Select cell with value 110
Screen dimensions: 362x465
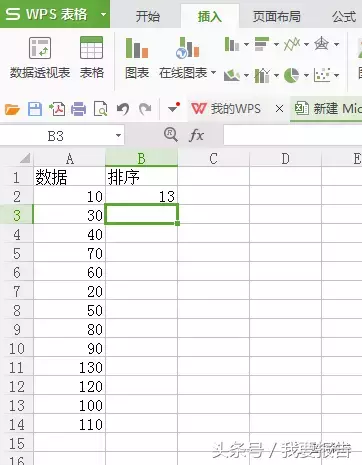pos(69,424)
